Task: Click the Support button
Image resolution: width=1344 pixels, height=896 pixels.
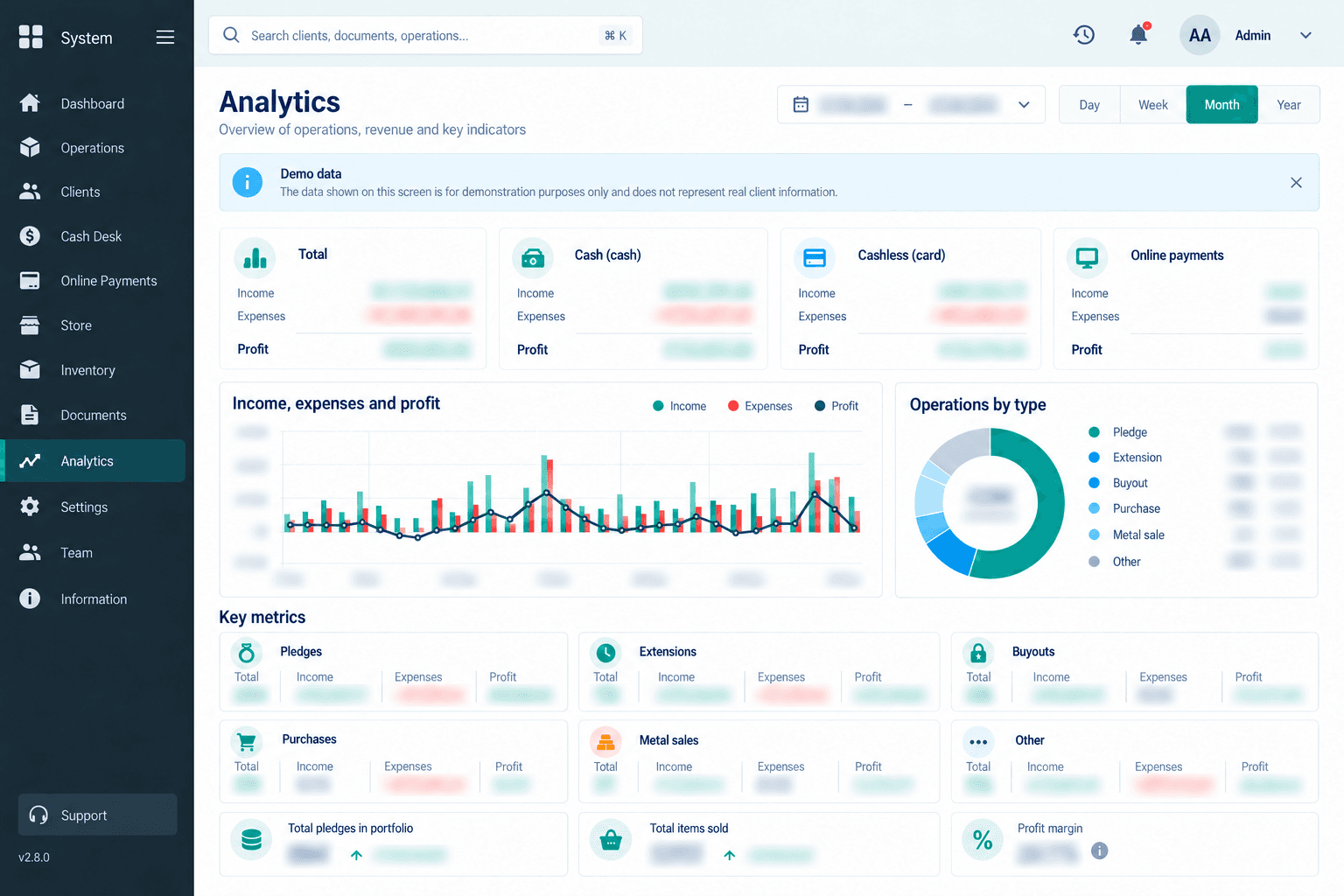Action: [x=98, y=815]
